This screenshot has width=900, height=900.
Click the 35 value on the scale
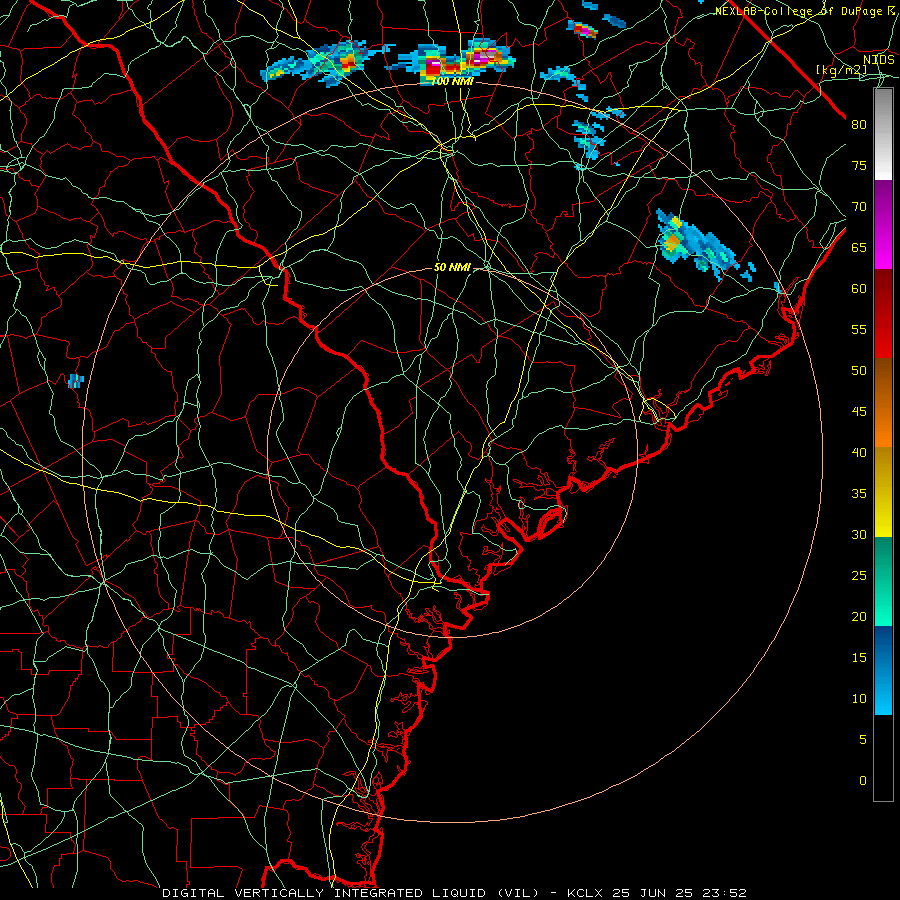tap(859, 494)
